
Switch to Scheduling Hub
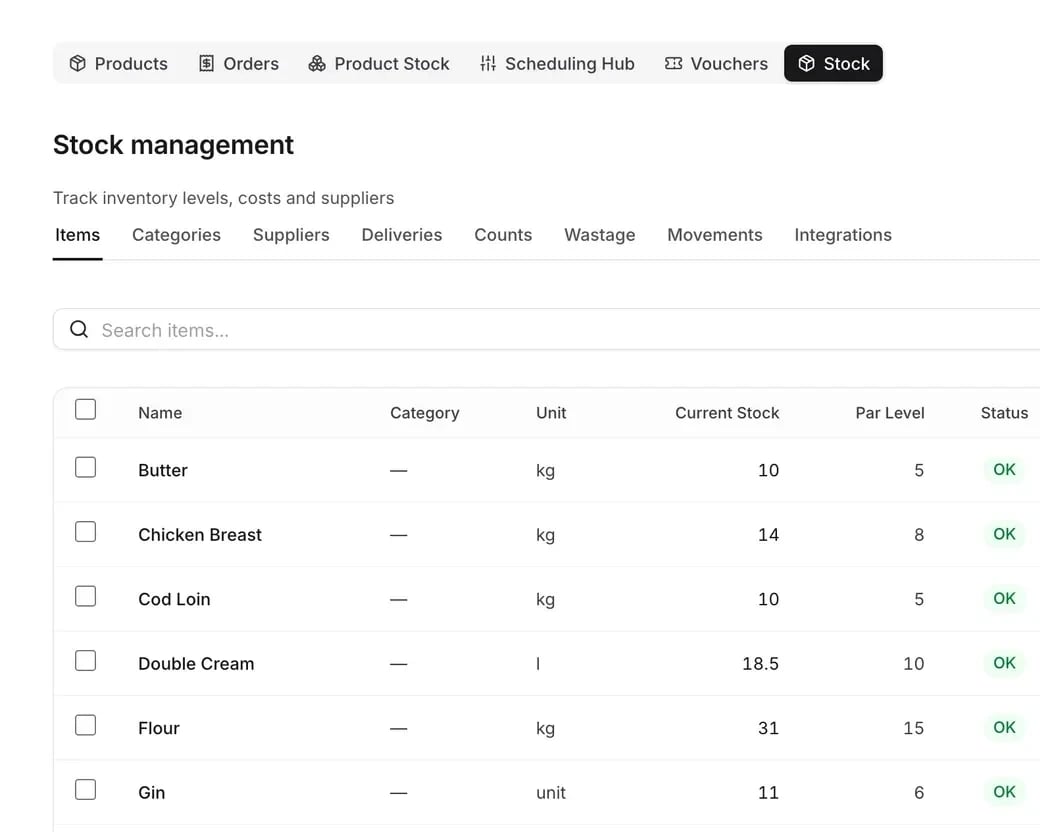(x=557, y=63)
